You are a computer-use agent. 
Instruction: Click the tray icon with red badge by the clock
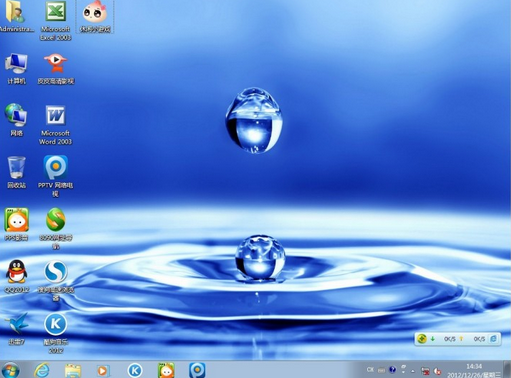tap(437, 371)
